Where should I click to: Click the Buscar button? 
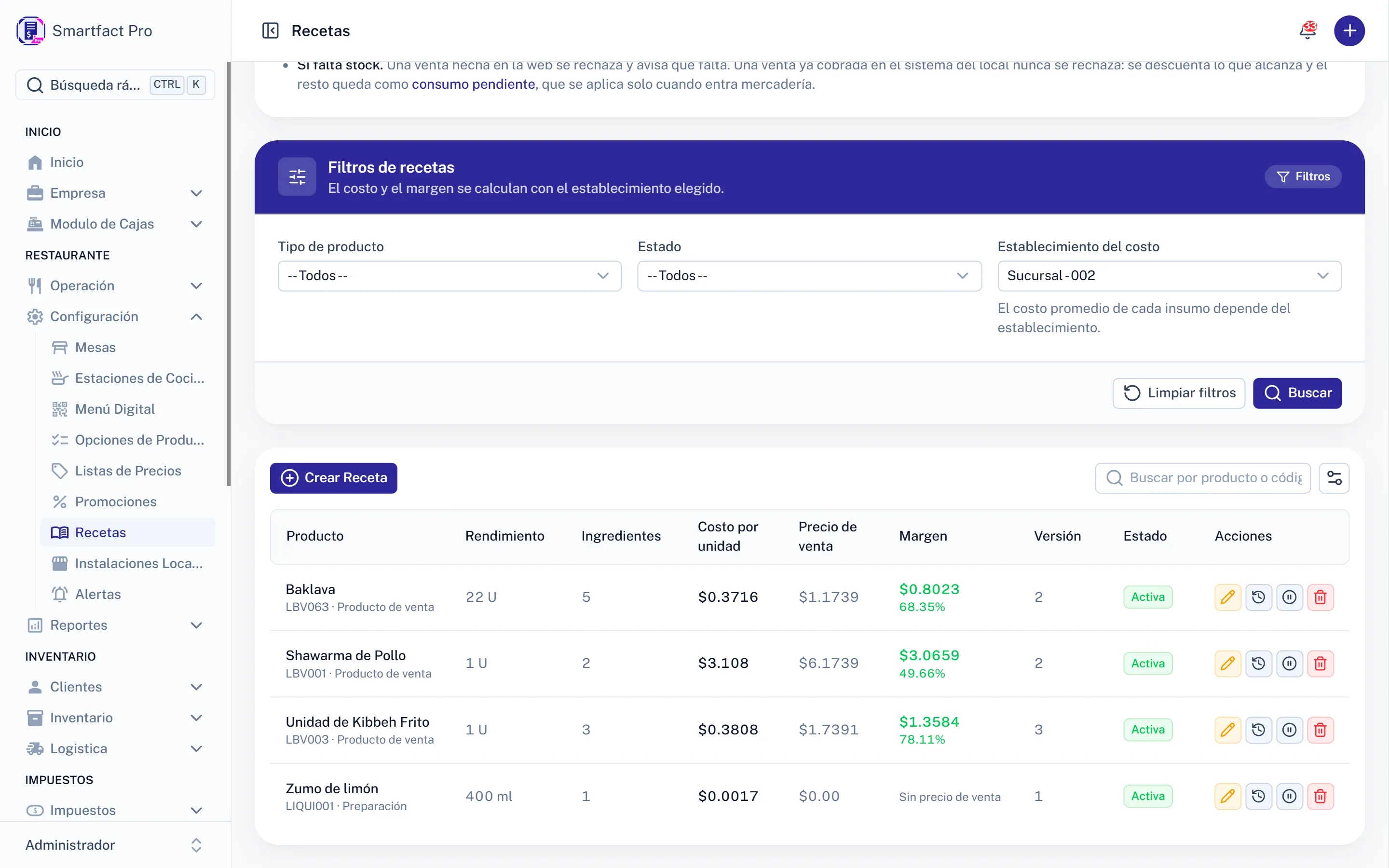pos(1297,393)
